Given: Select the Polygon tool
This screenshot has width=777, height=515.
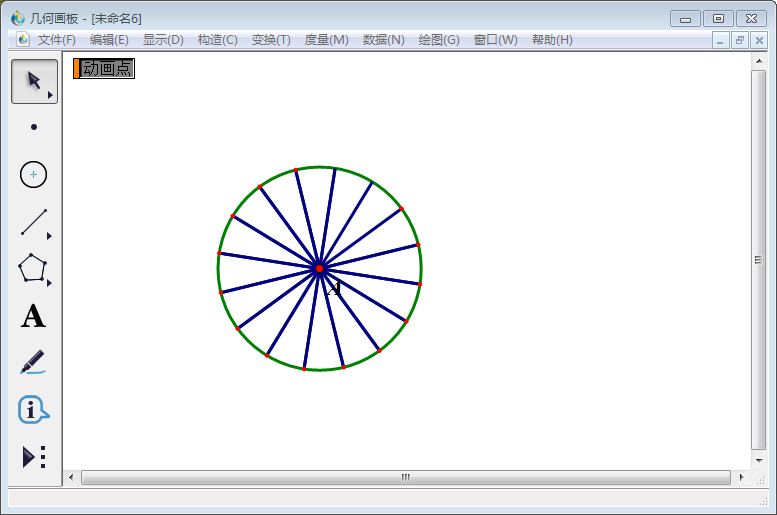Looking at the screenshot, I should coord(34,269).
